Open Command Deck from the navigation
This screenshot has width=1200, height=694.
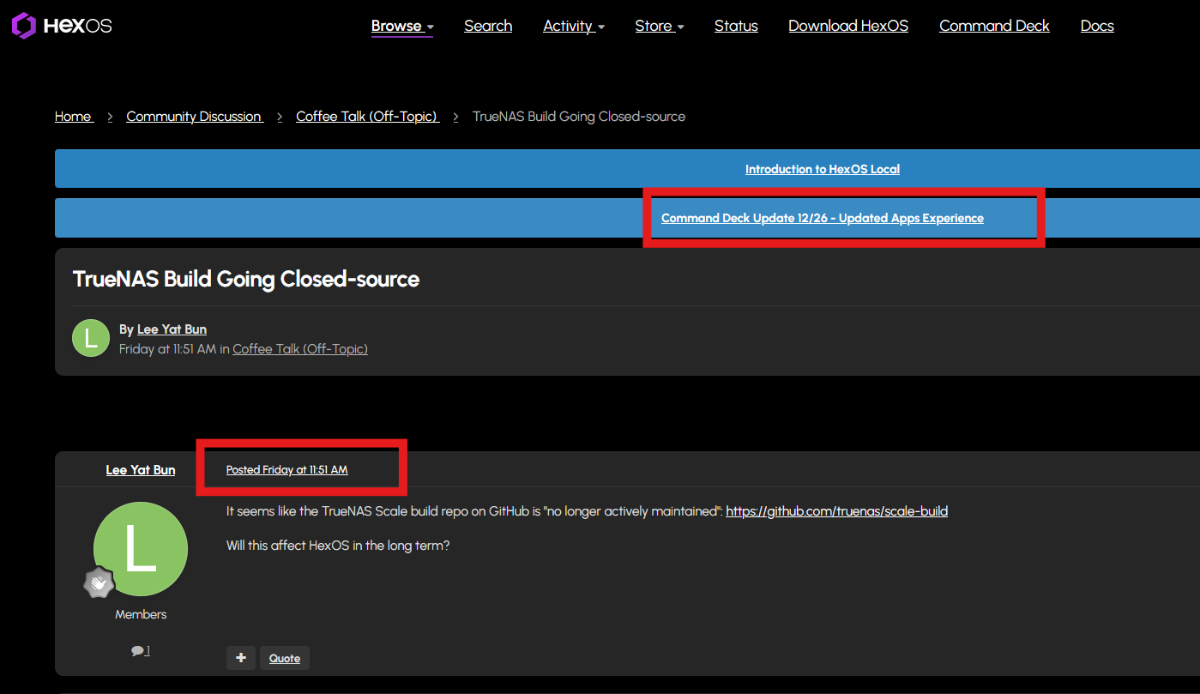coord(994,26)
